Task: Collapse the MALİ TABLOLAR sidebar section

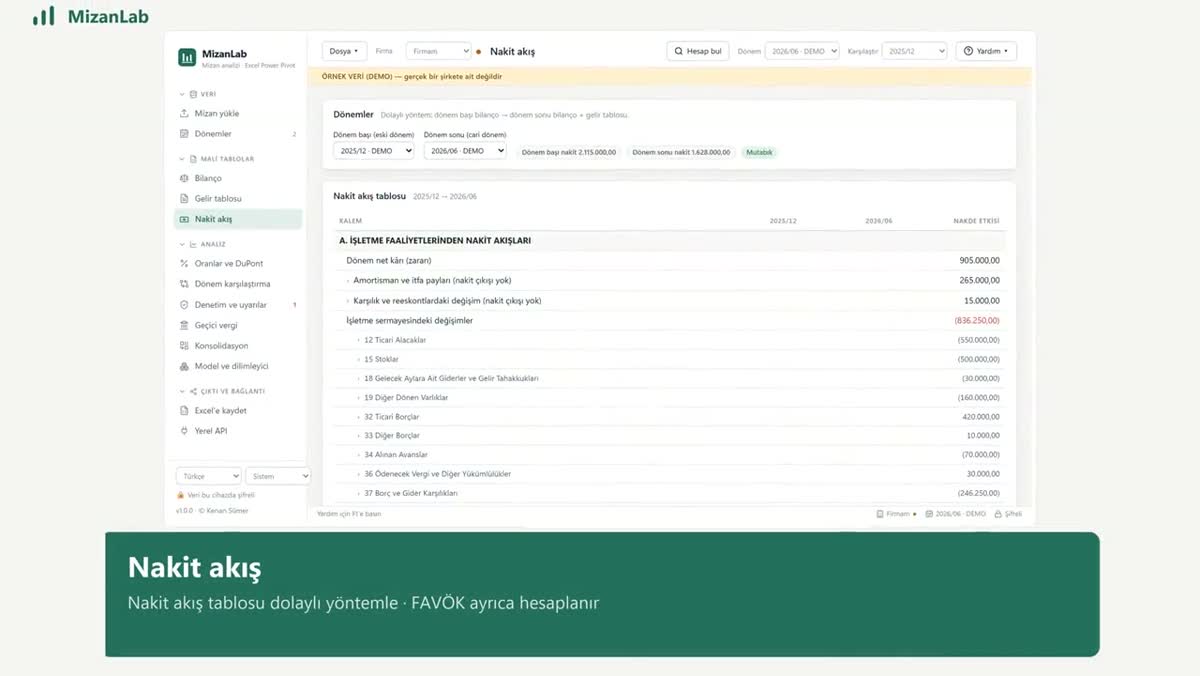Action: tap(182, 159)
